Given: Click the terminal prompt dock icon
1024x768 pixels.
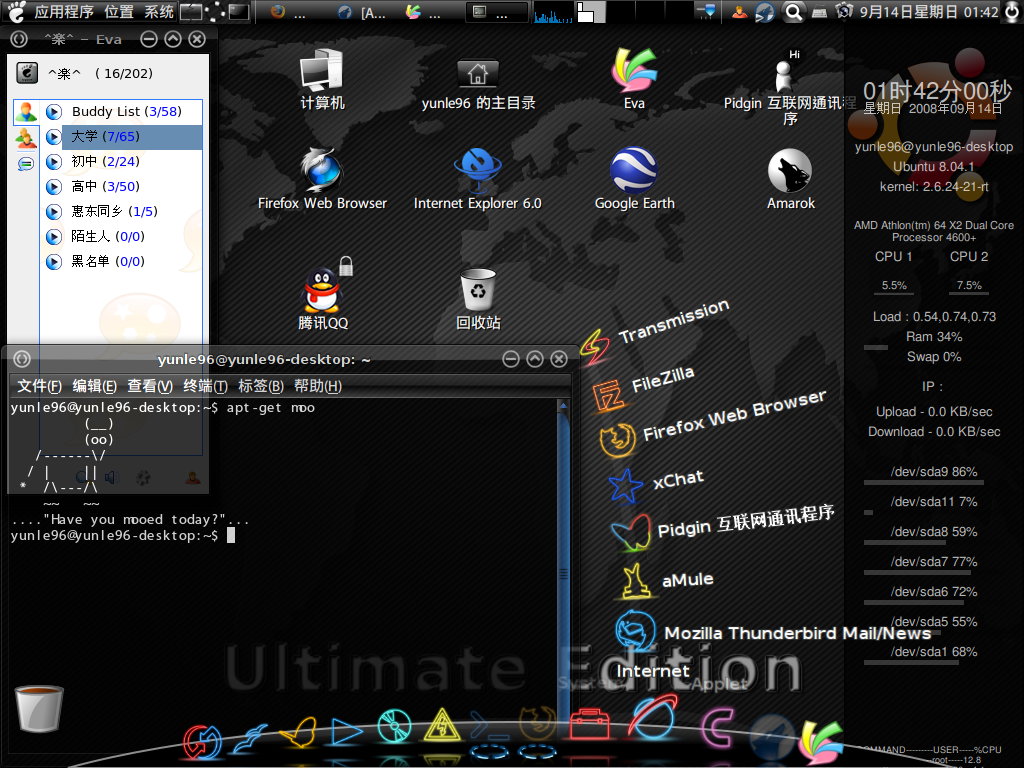Looking at the screenshot, I should coord(490,726).
